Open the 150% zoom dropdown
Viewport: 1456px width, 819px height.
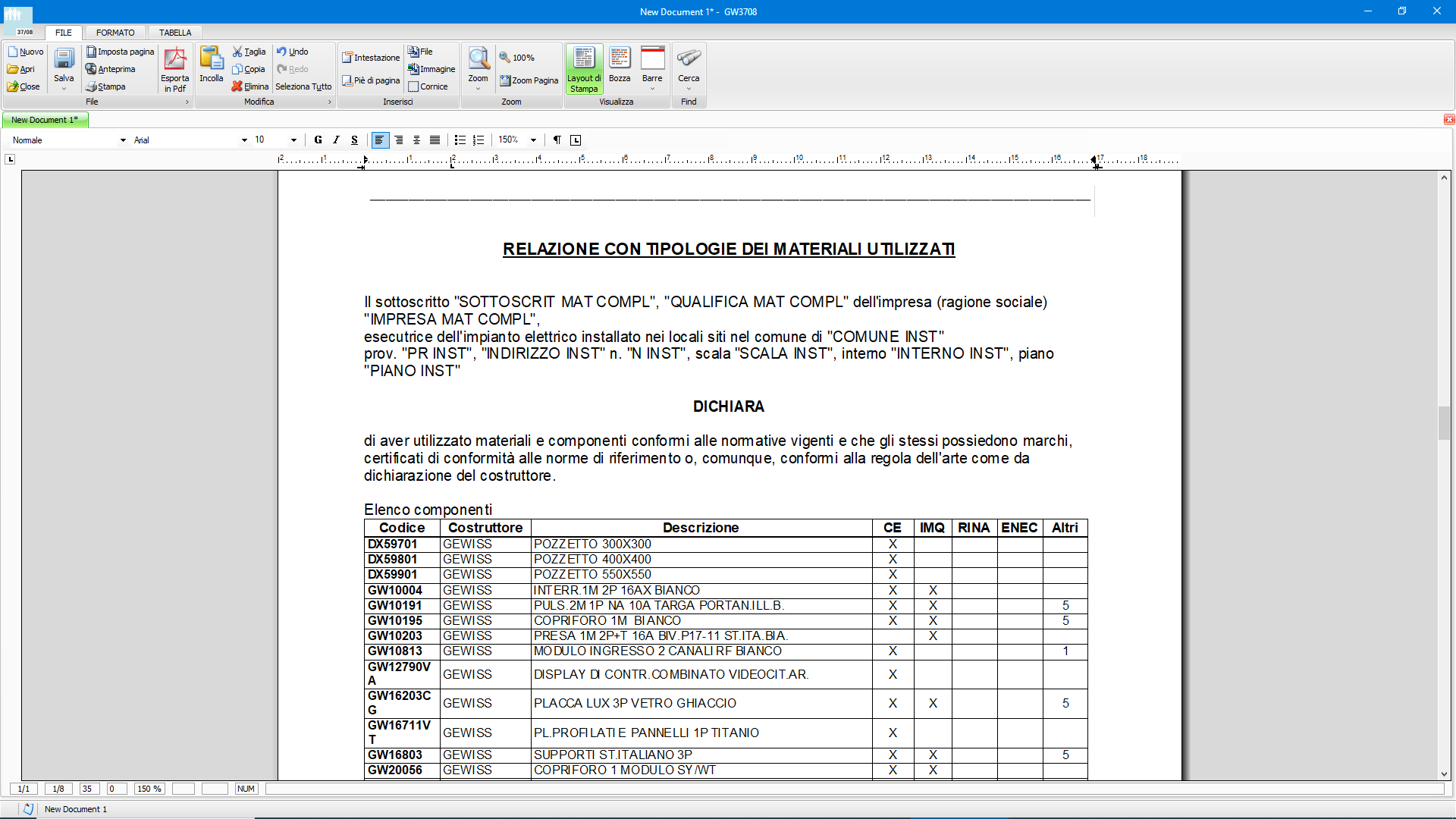click(533, 140)
